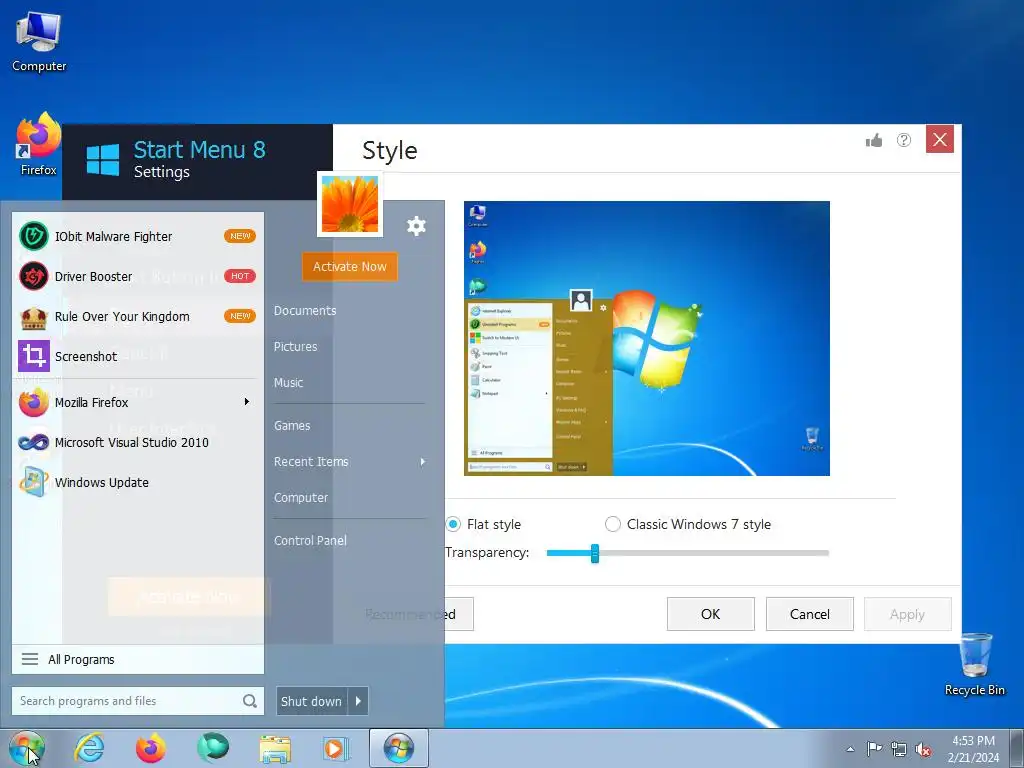Select the Start Menu 8 taskbar button
1024x768 pixels.
tap(399, 748)
